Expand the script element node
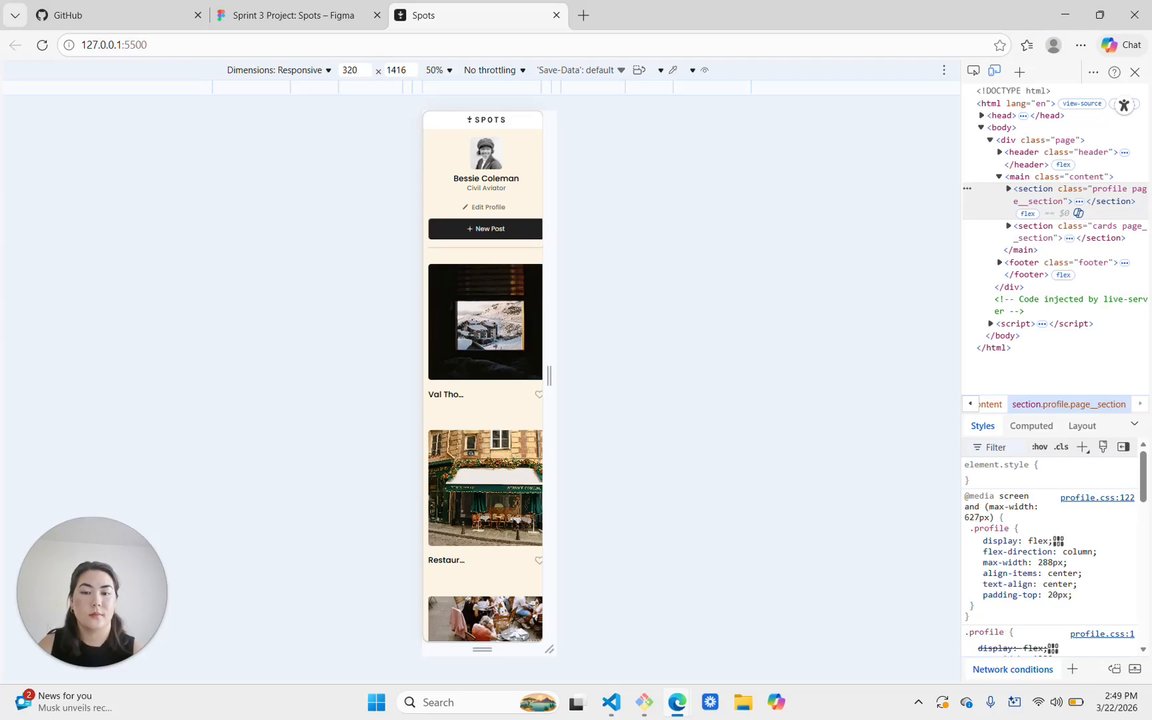 click(990, 323)
